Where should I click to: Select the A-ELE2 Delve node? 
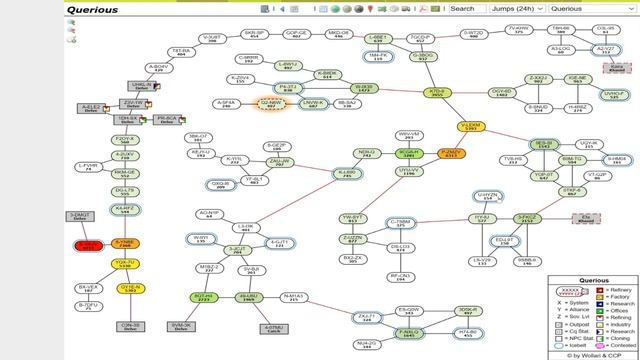[x=91, y=108]
